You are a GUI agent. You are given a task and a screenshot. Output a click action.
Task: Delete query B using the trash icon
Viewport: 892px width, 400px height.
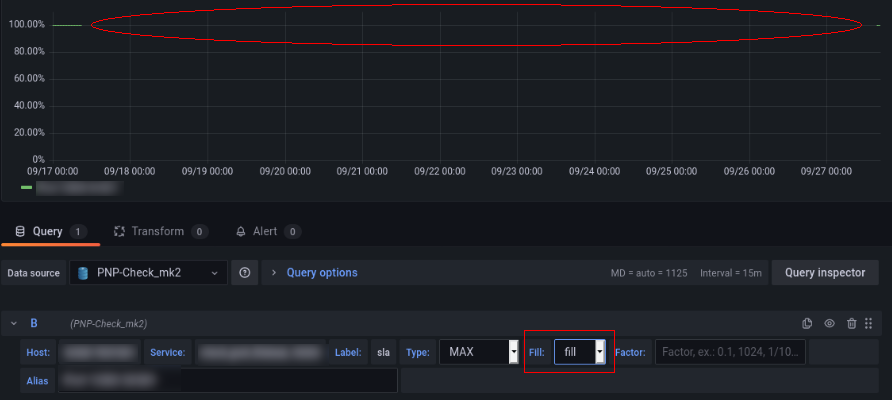[851, 323]
